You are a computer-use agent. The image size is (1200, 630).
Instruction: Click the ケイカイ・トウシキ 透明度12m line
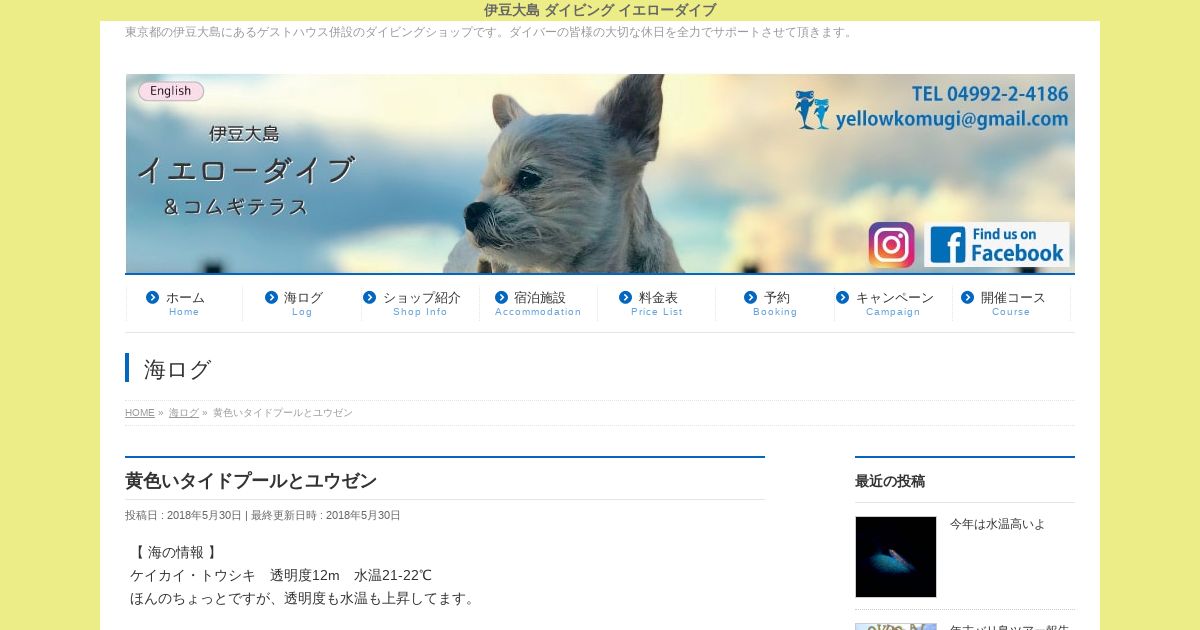[281, 575]
